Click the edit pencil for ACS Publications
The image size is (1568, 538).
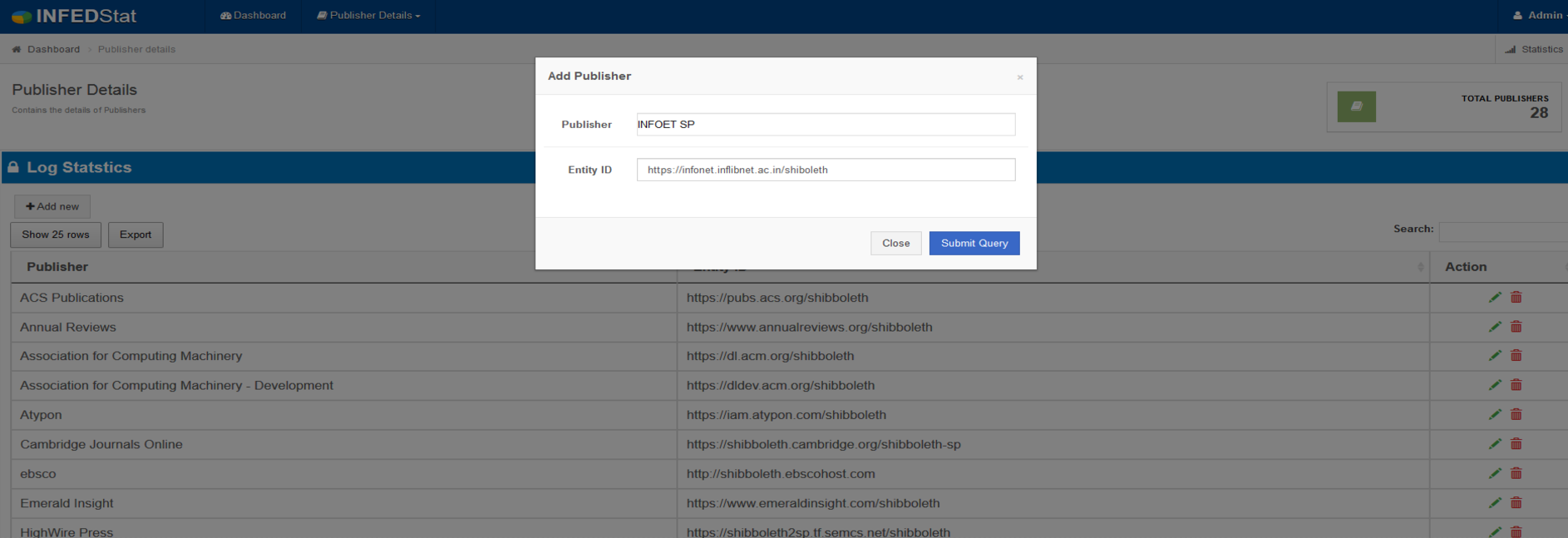pos(1495,298)
